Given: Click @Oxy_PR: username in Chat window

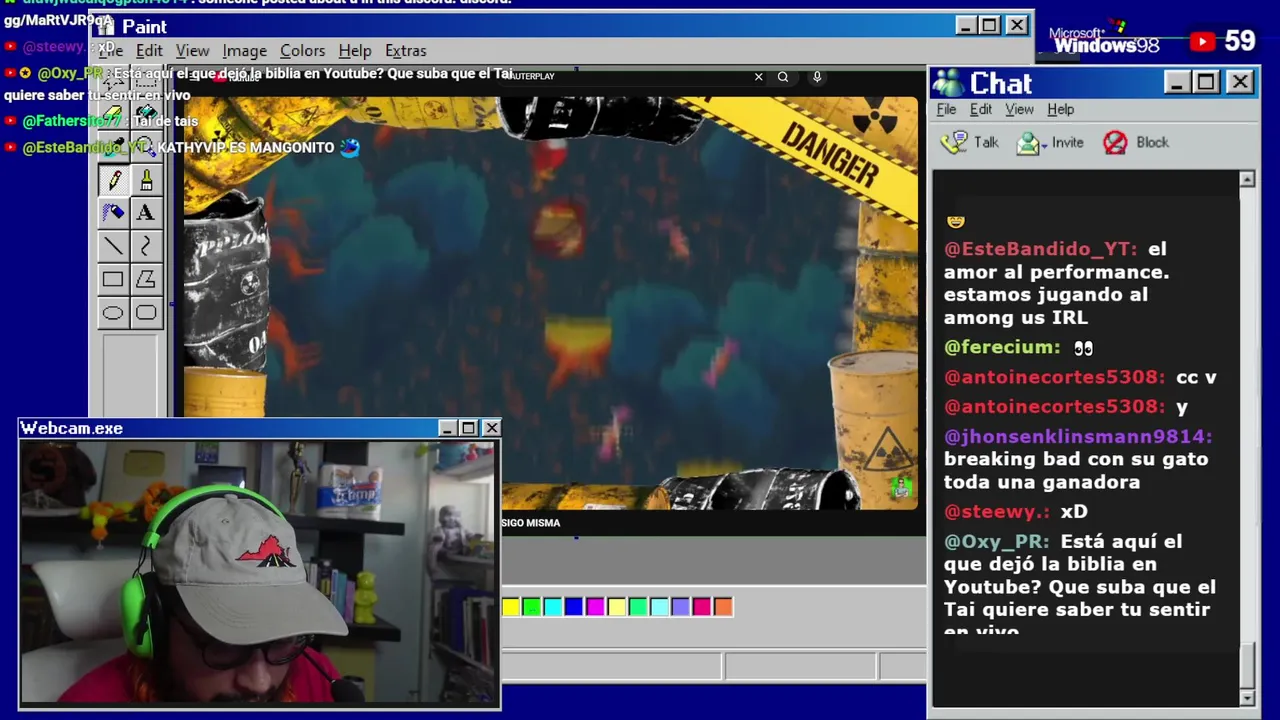Looking at the screenshot, I should point(997,541).
